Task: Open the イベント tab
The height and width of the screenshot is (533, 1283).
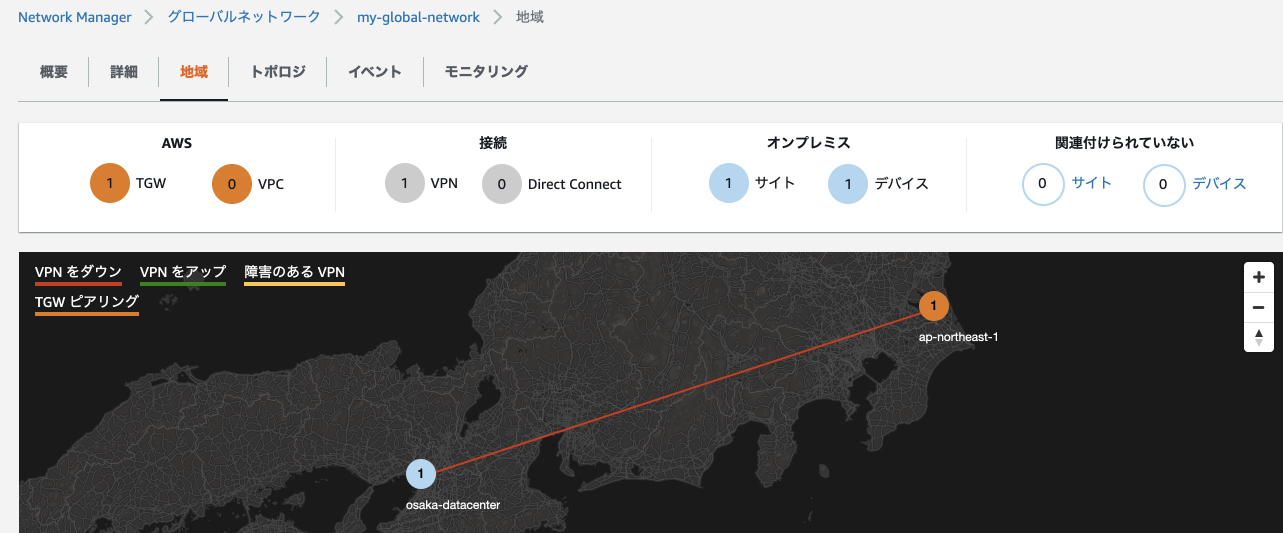Action: 375,72
